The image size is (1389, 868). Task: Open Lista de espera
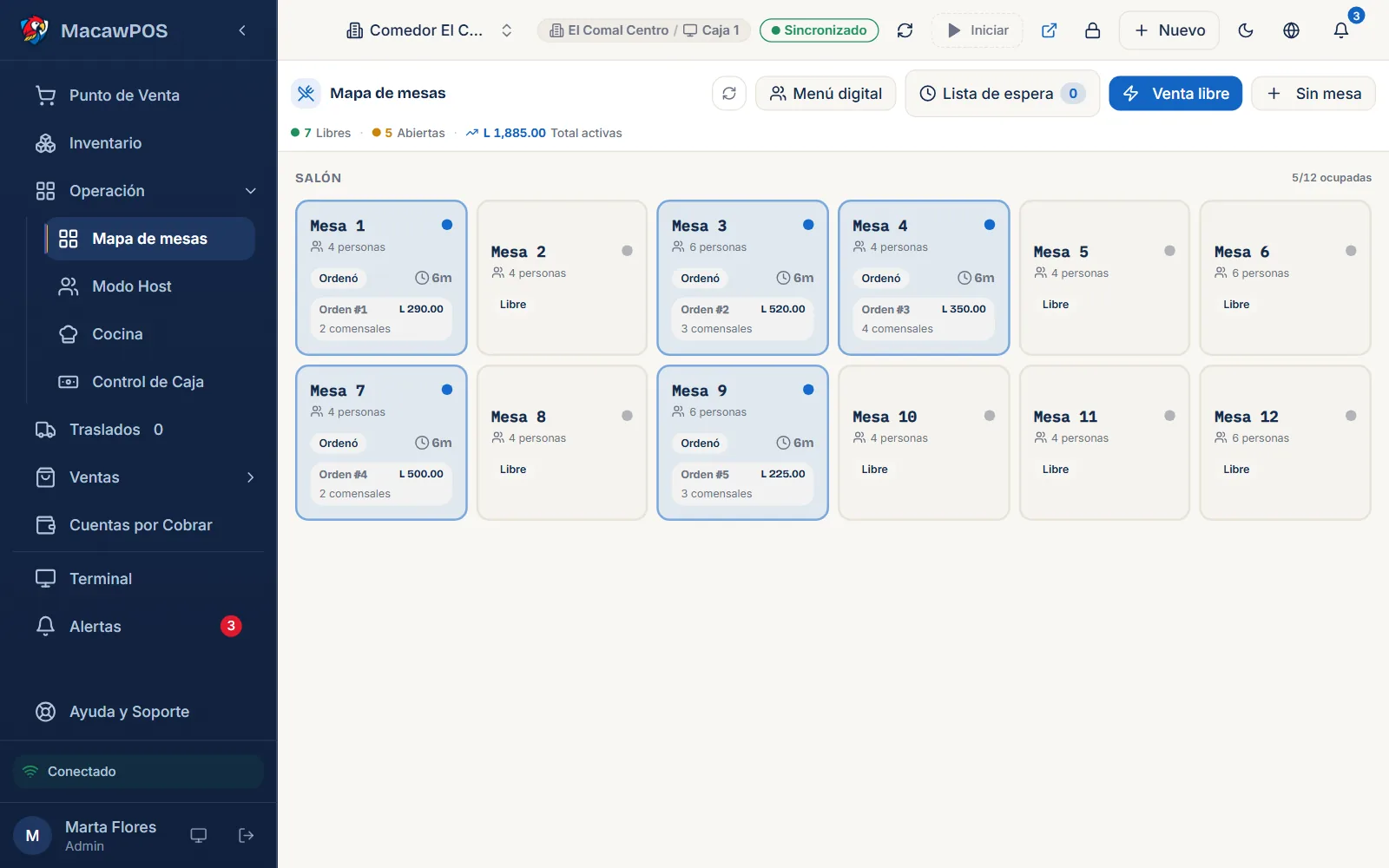[1003, 93]
